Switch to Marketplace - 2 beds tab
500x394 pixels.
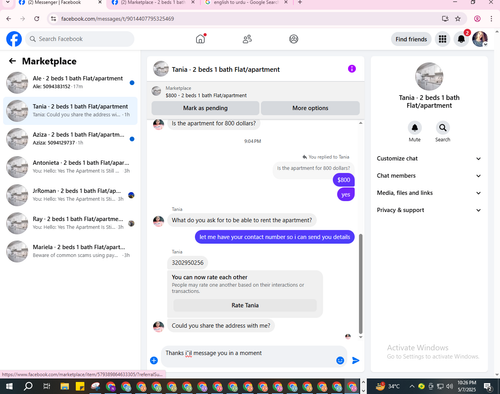point(153,3)
